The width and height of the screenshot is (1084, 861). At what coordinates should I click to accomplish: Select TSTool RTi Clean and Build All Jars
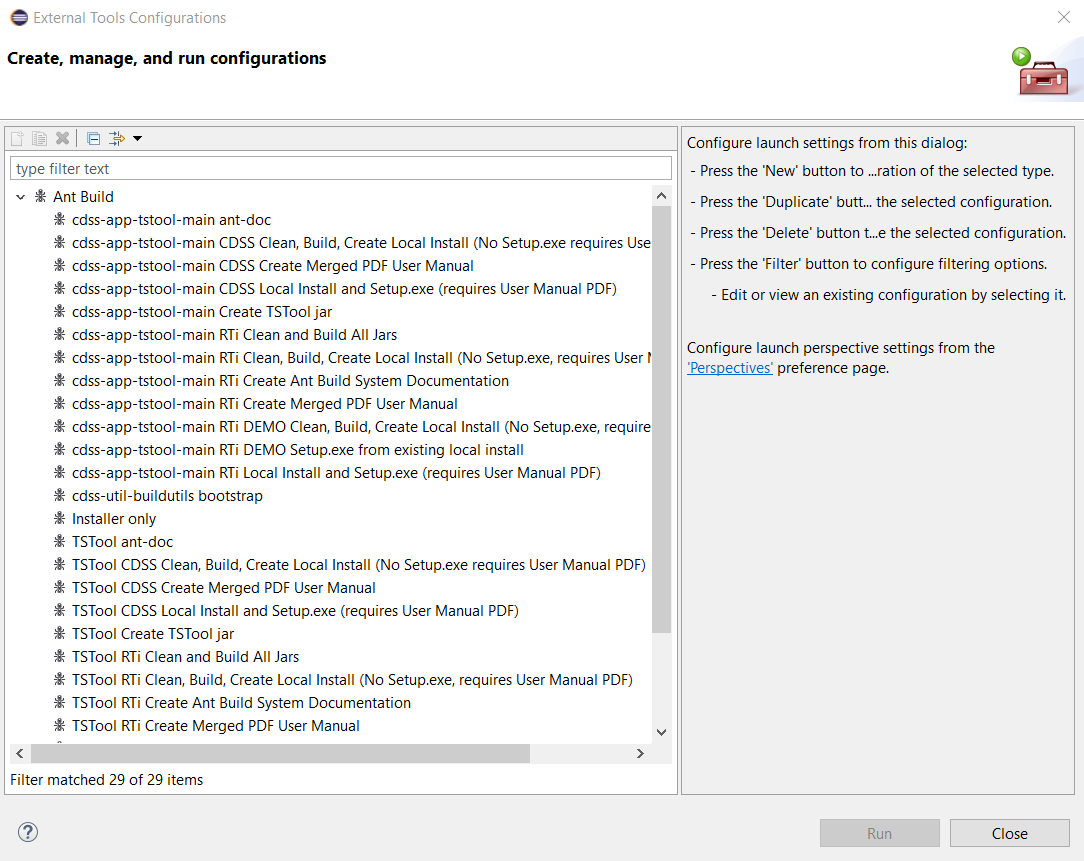tap(185, 657)
